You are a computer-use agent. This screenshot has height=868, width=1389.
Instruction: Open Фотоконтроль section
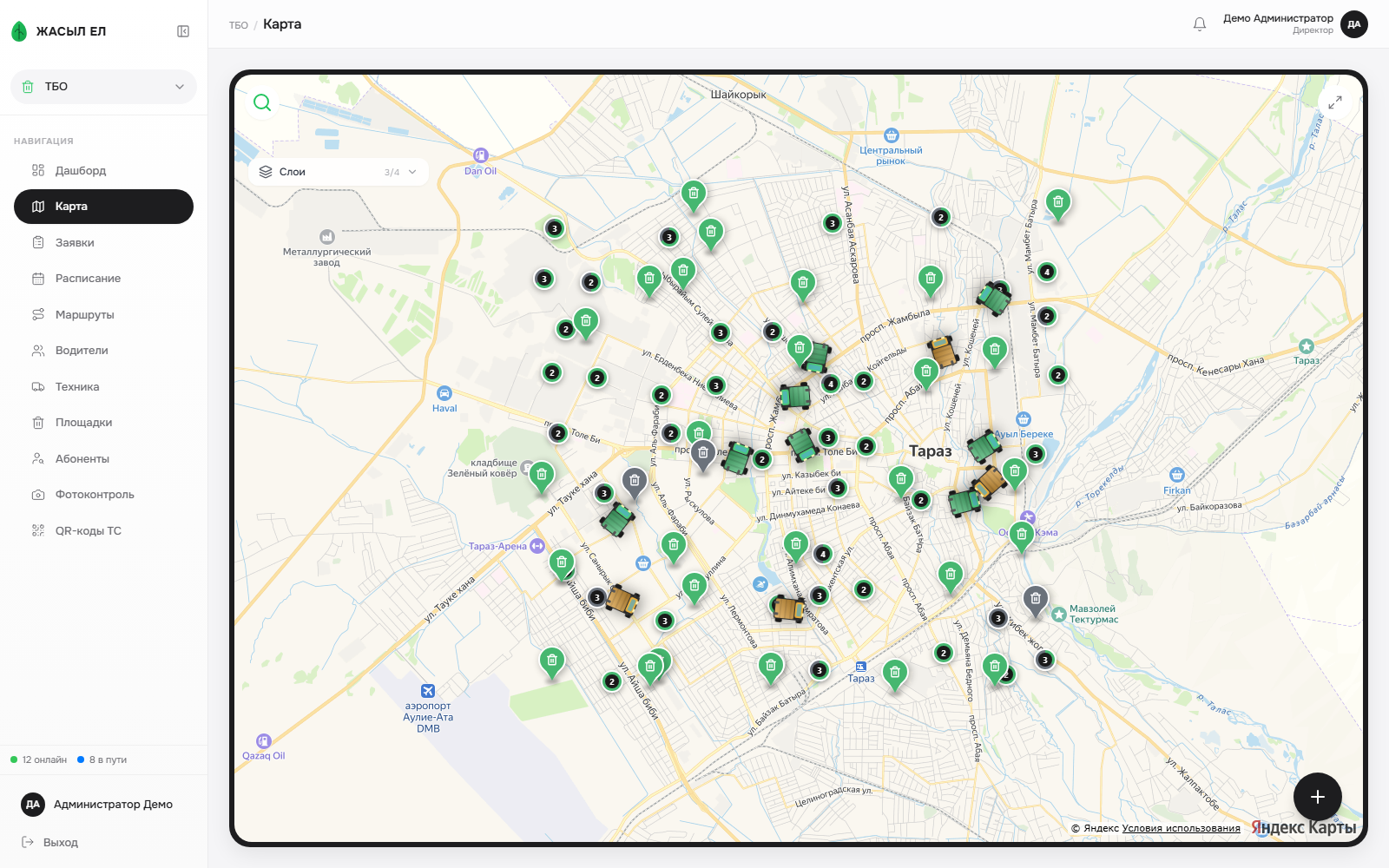pos(103,495)
